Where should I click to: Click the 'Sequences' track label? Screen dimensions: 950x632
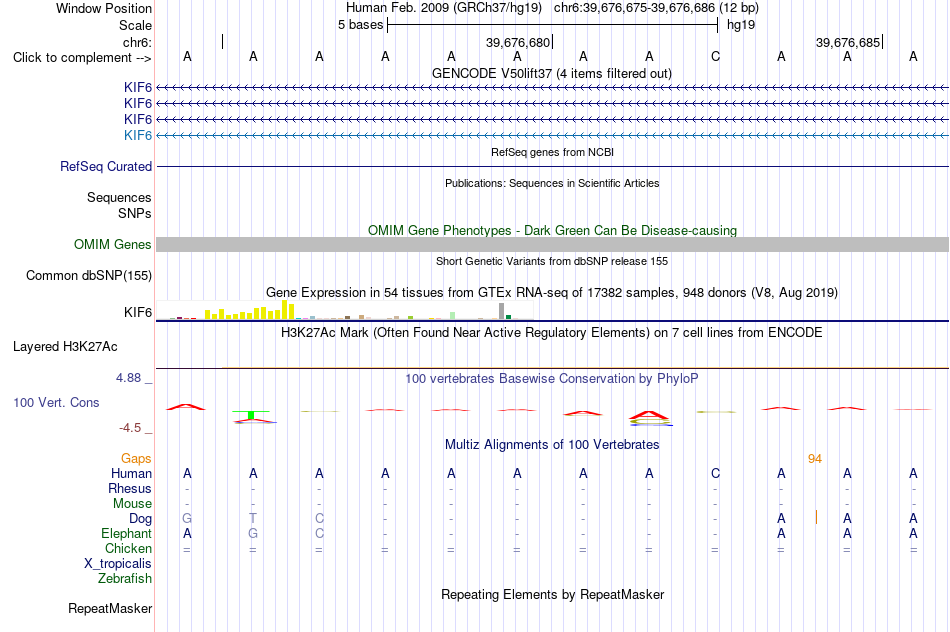[119, 198]
